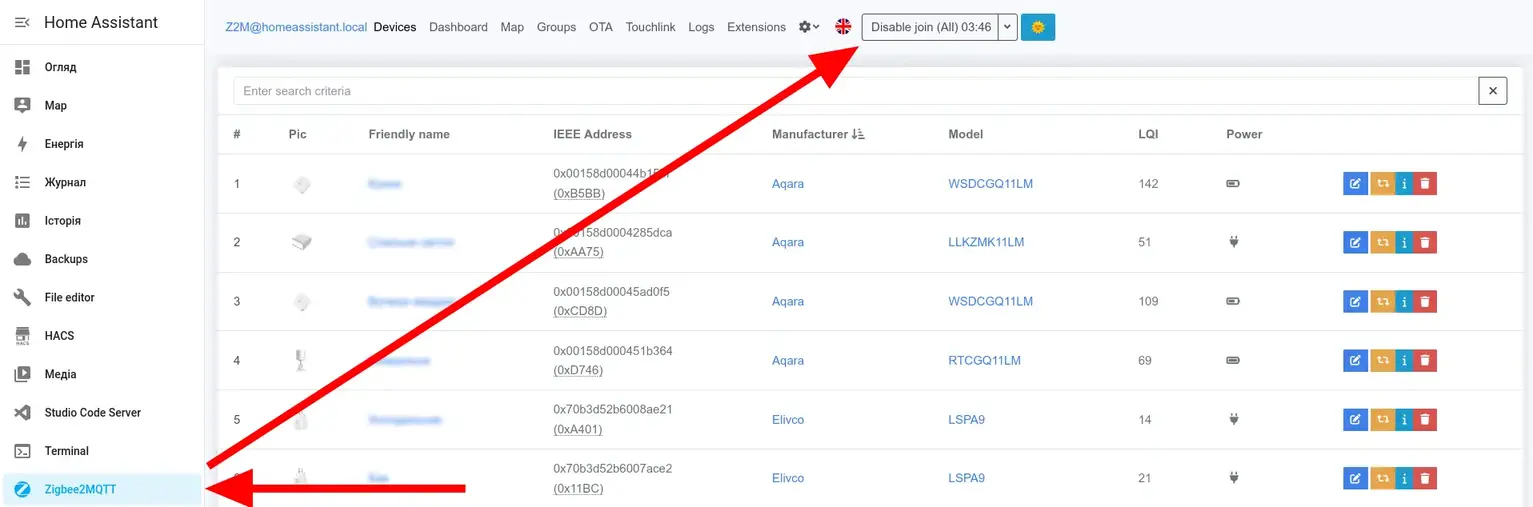Open Terminal from the sidebar

66,451
